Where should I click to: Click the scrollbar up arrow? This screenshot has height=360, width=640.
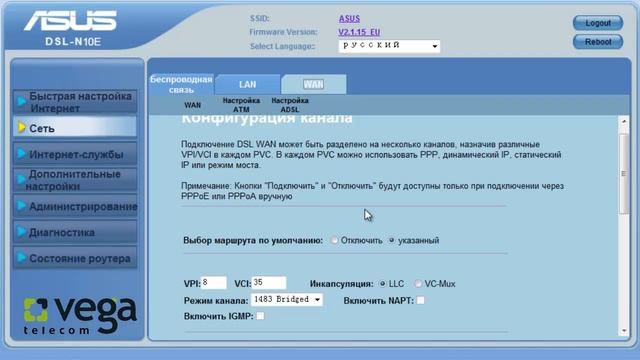coord(624,122)
